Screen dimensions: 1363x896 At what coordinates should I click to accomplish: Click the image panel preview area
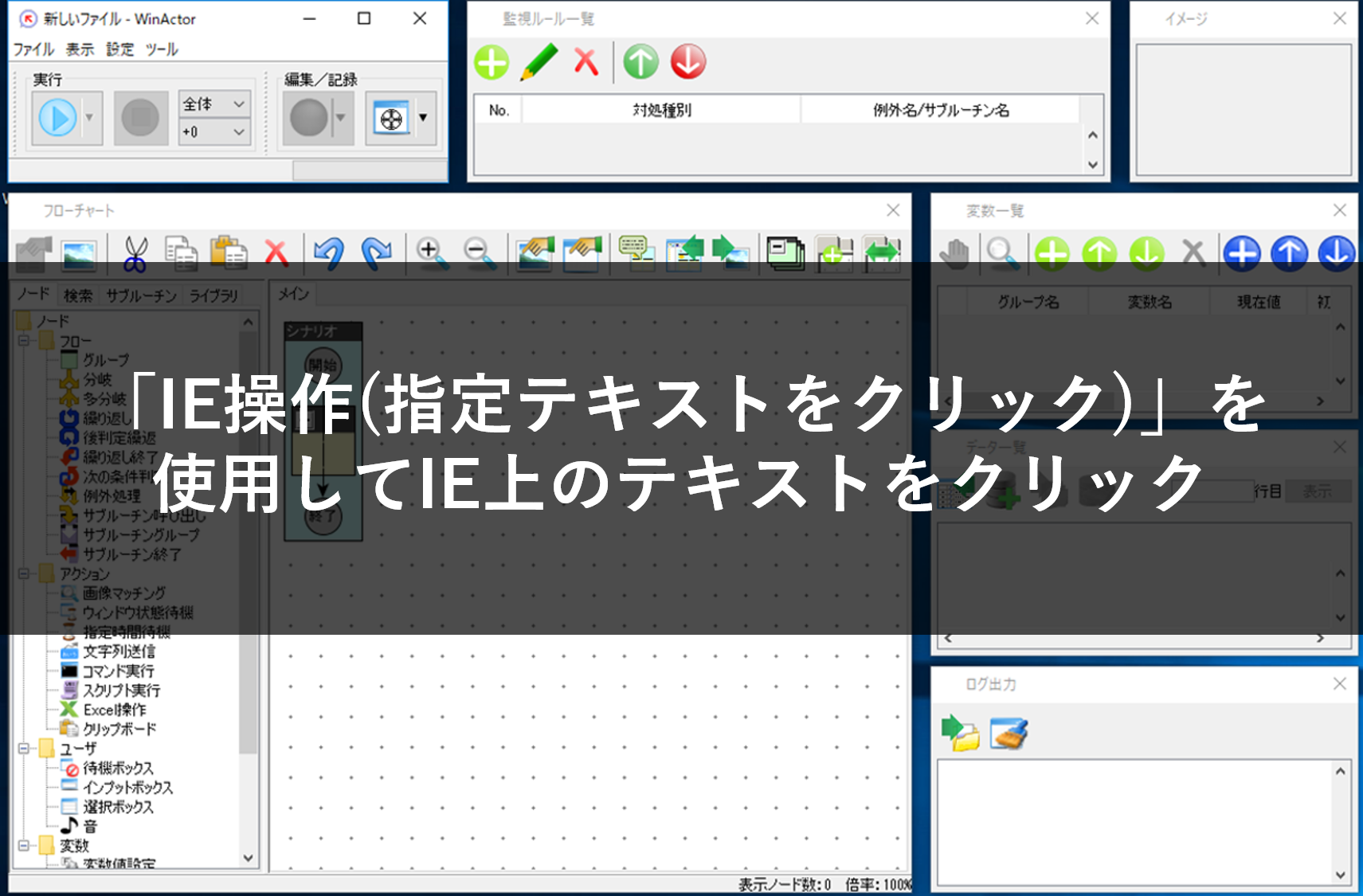[x=1244, y=109]
